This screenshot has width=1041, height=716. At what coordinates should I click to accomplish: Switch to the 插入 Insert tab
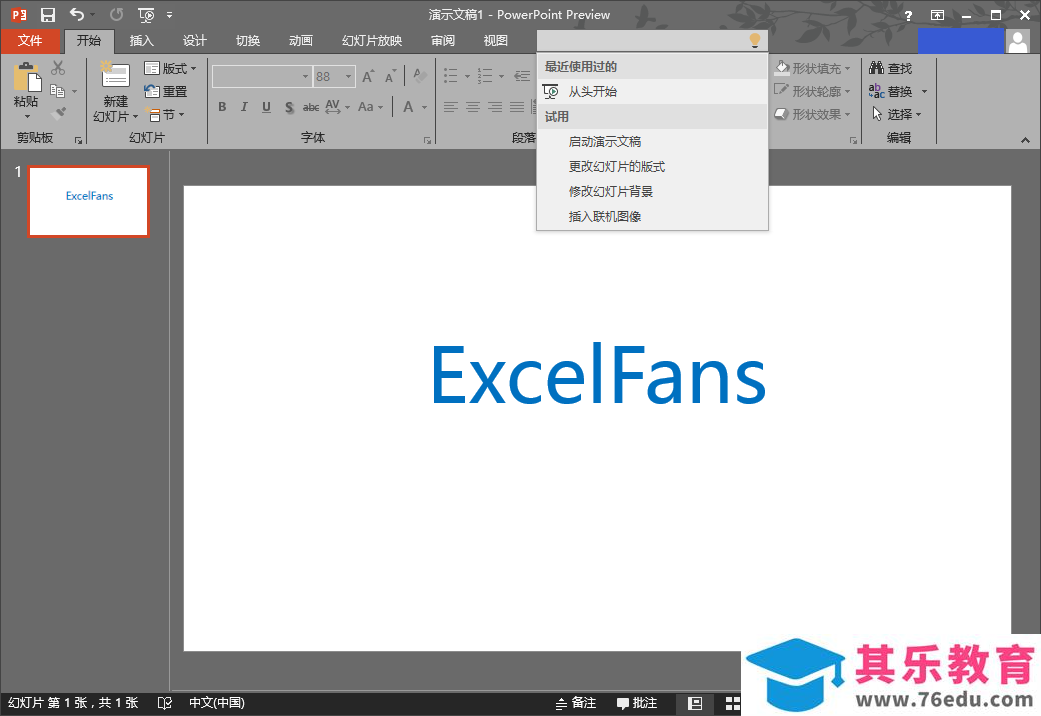(141, 41)
